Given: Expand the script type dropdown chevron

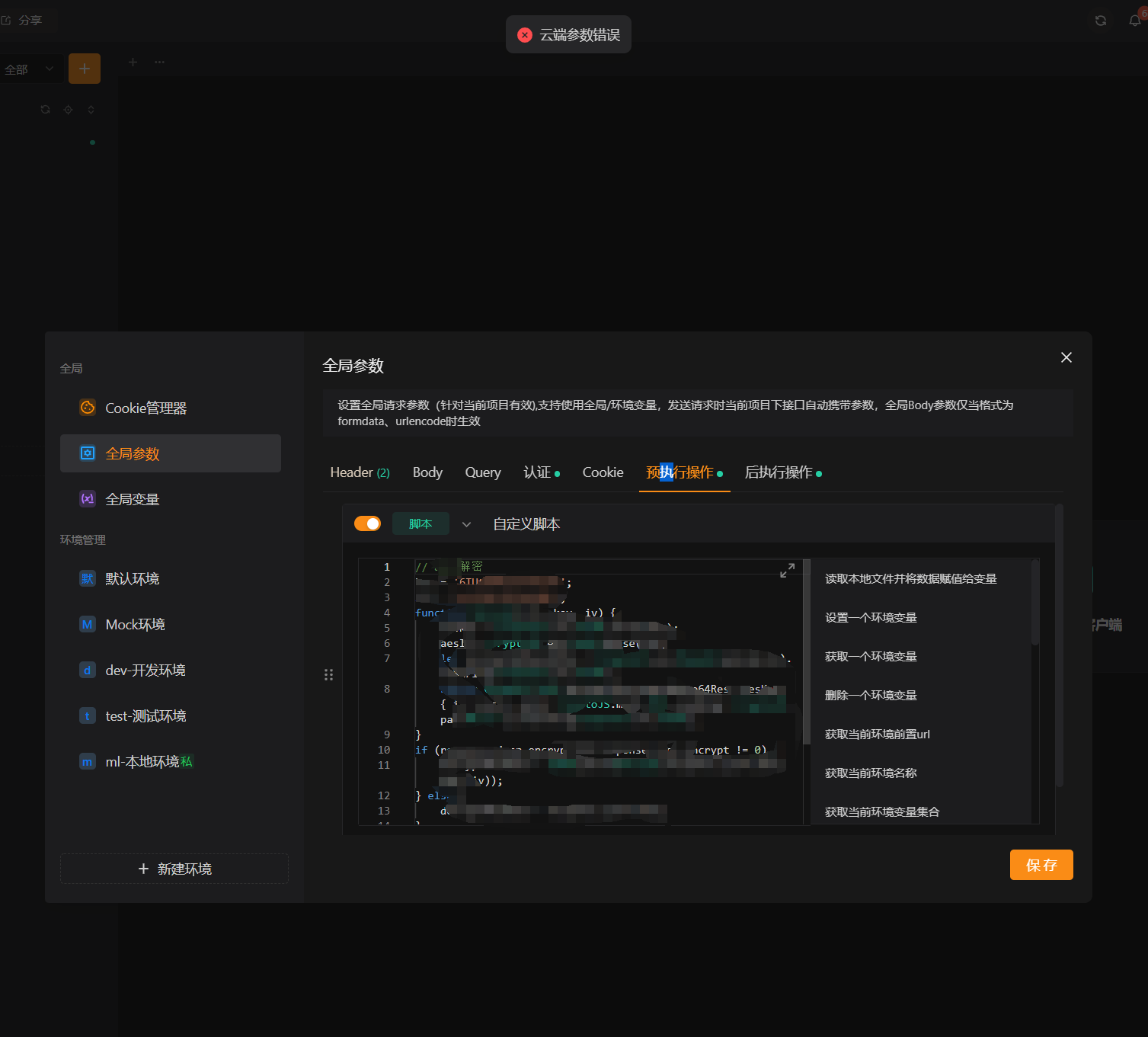Looking at the screenshot, I should point(466,524).
